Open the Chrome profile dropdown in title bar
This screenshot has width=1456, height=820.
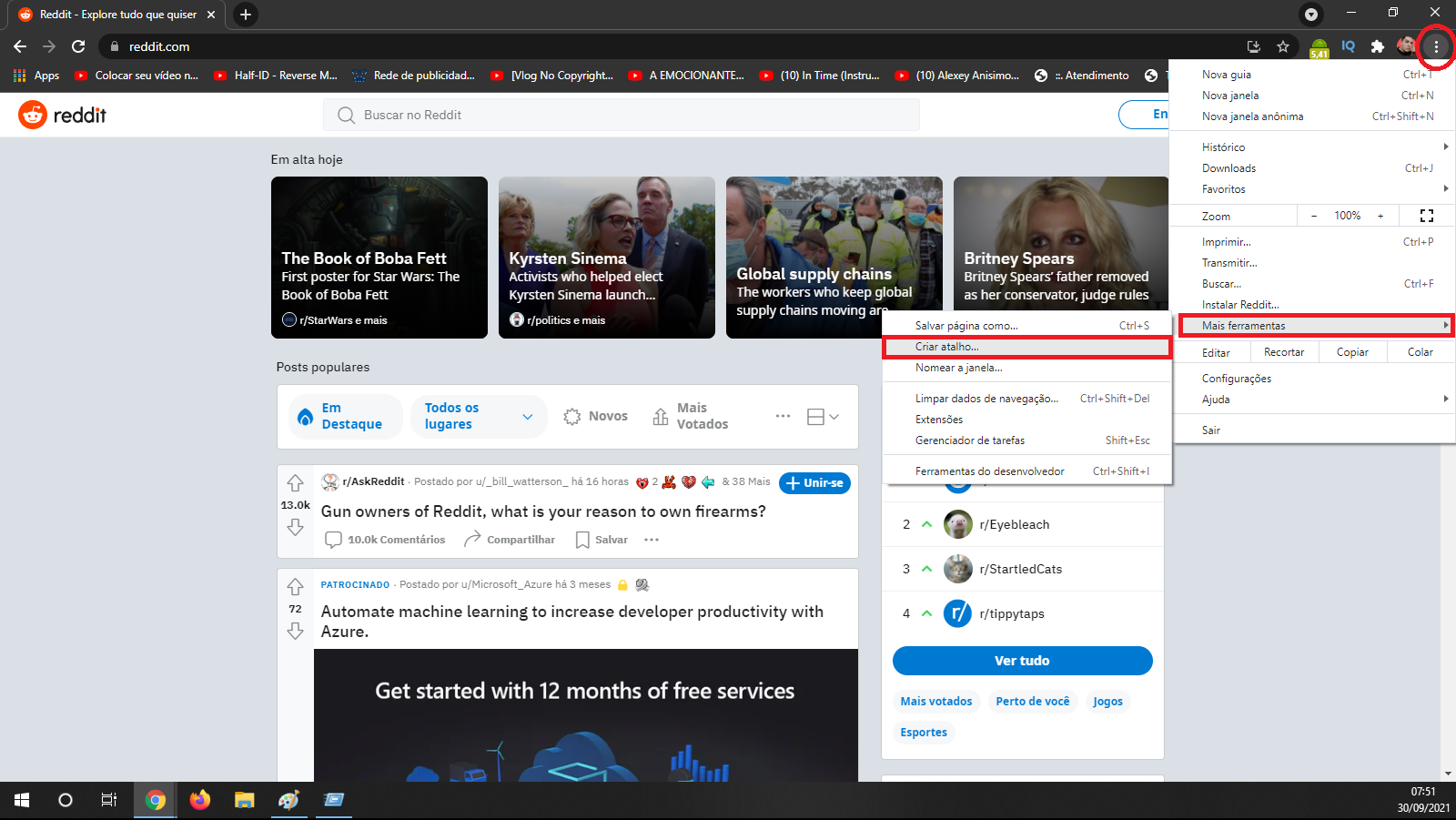(1311, 14)
